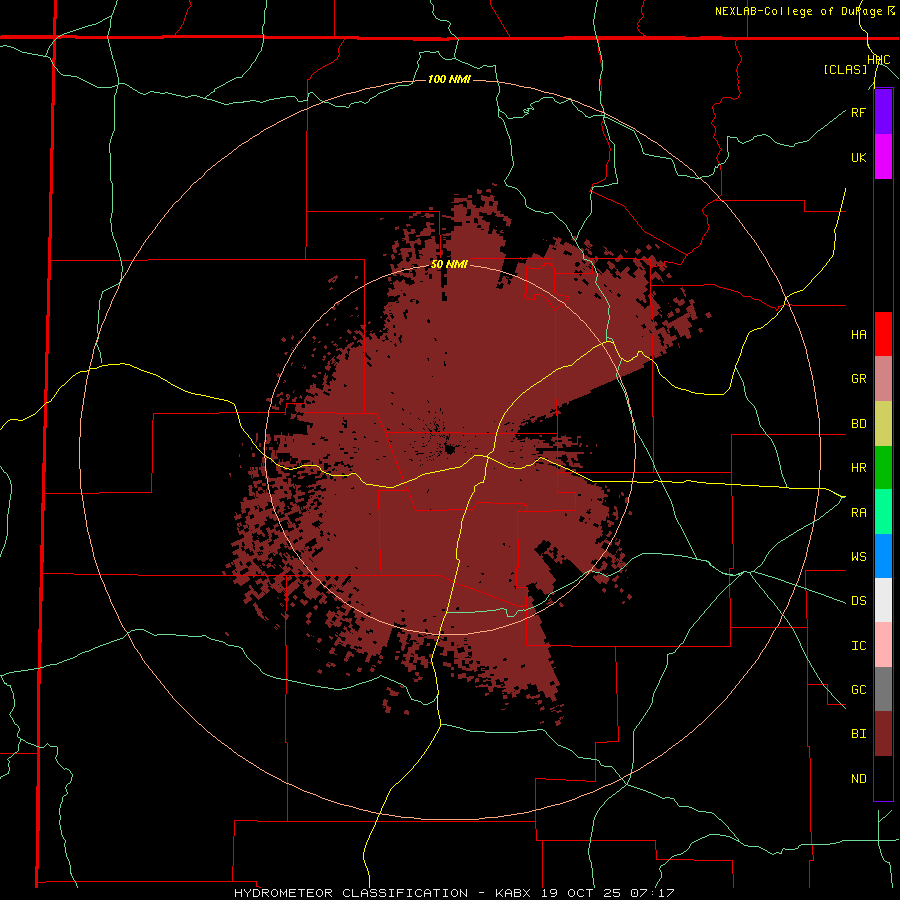Screen dimensions: 900x900
Task: Click the GC legend label
Action: [858, 690]
